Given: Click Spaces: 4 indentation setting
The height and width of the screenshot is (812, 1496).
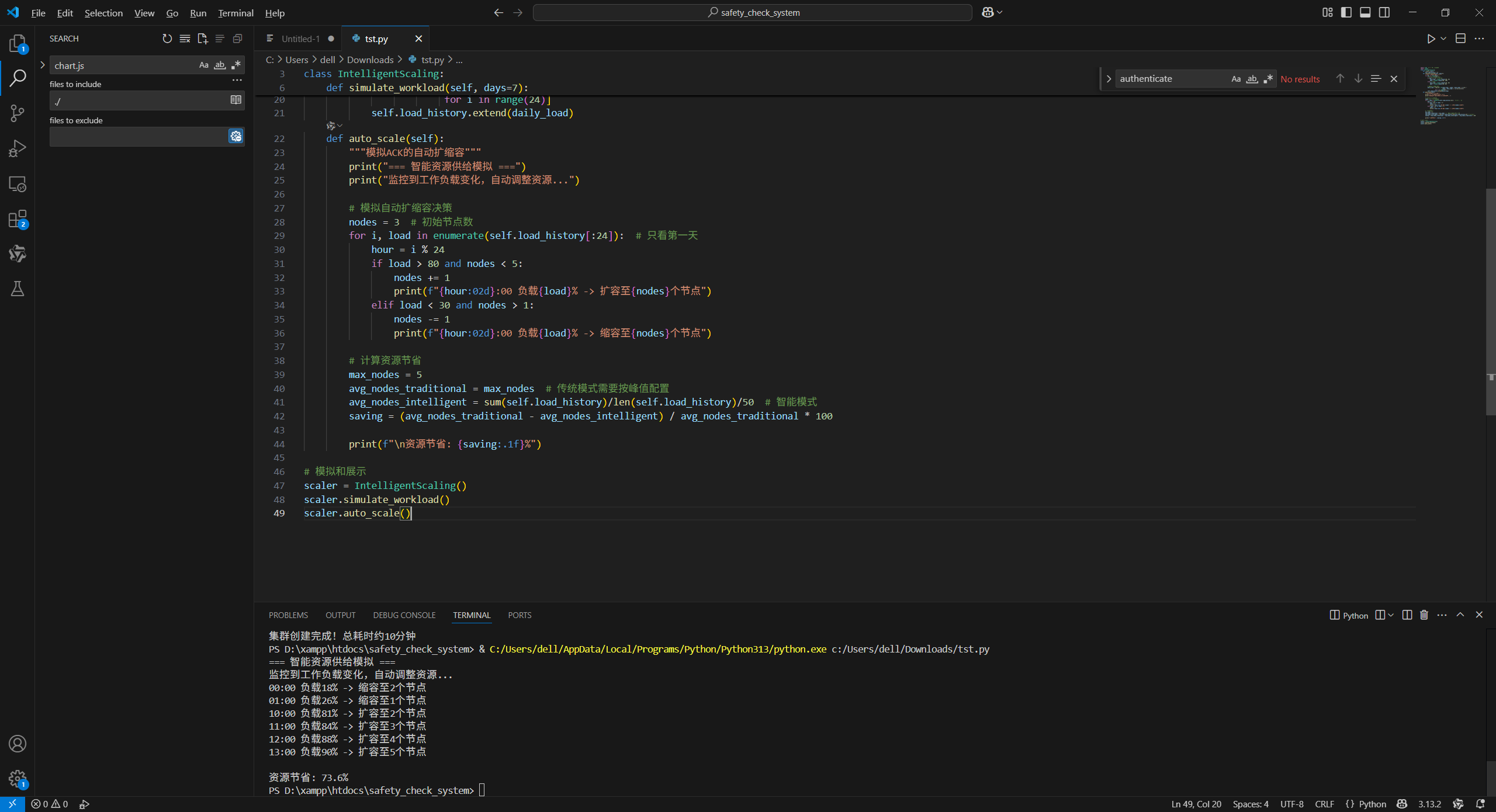Looking at the screenshot, I should [x=1251, y=804].
